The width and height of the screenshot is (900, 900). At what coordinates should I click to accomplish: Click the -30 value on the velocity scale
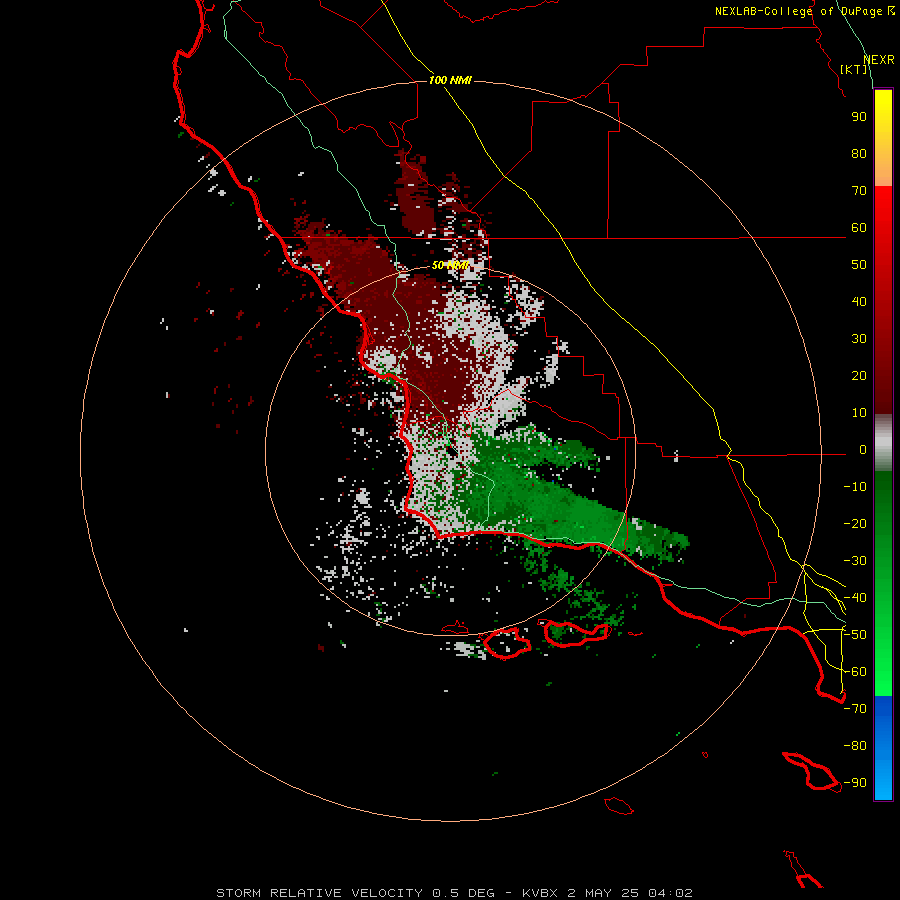(855, 561)
